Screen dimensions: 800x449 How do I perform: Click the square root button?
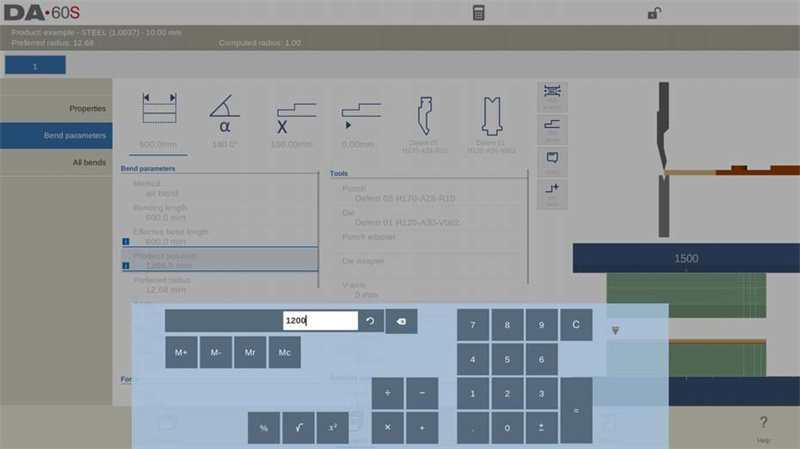pyautogui.click(x=298, y=428)
